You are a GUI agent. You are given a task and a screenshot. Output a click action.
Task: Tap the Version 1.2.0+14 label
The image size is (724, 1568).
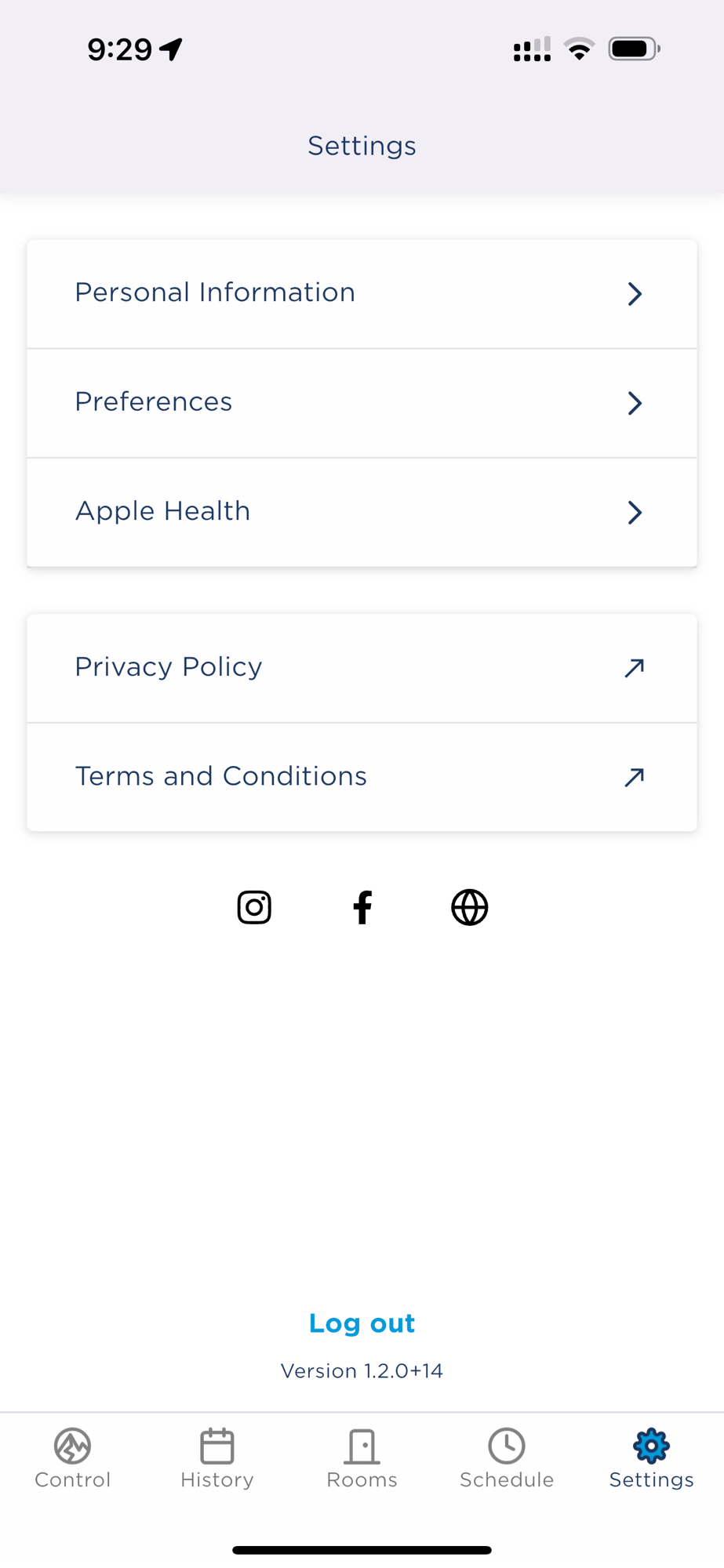[362, 1370]
